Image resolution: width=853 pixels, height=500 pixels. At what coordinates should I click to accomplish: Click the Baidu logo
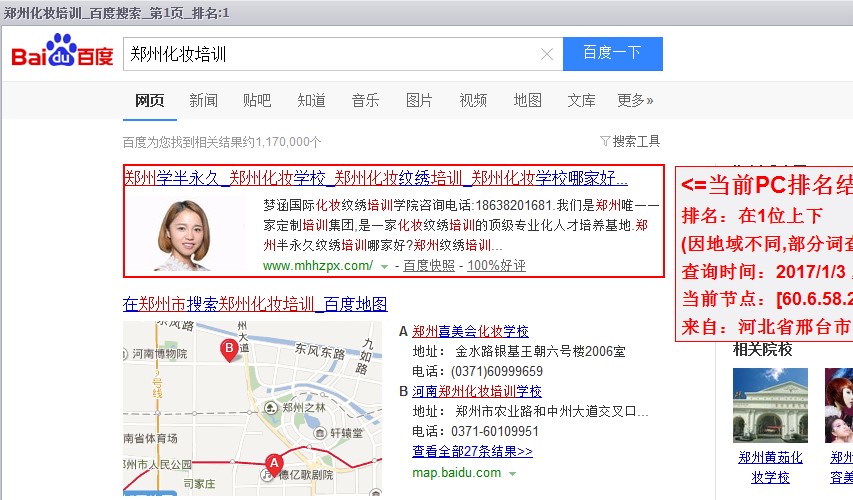point(62,54)
